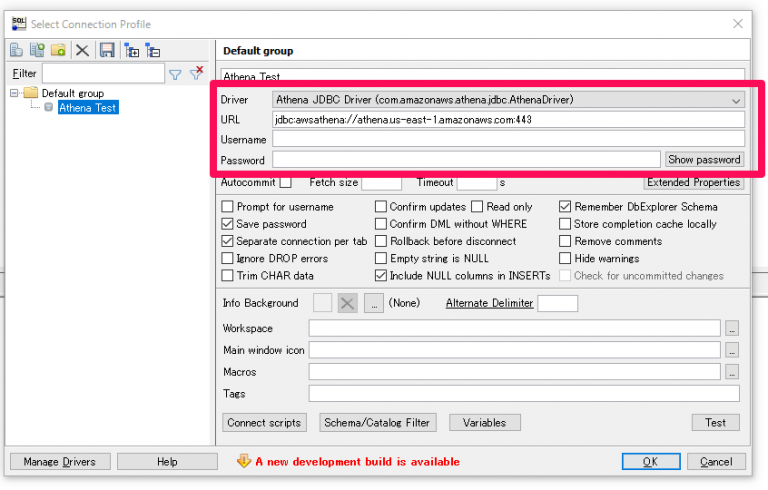Select the Athena Test database icon

point(48,107)
